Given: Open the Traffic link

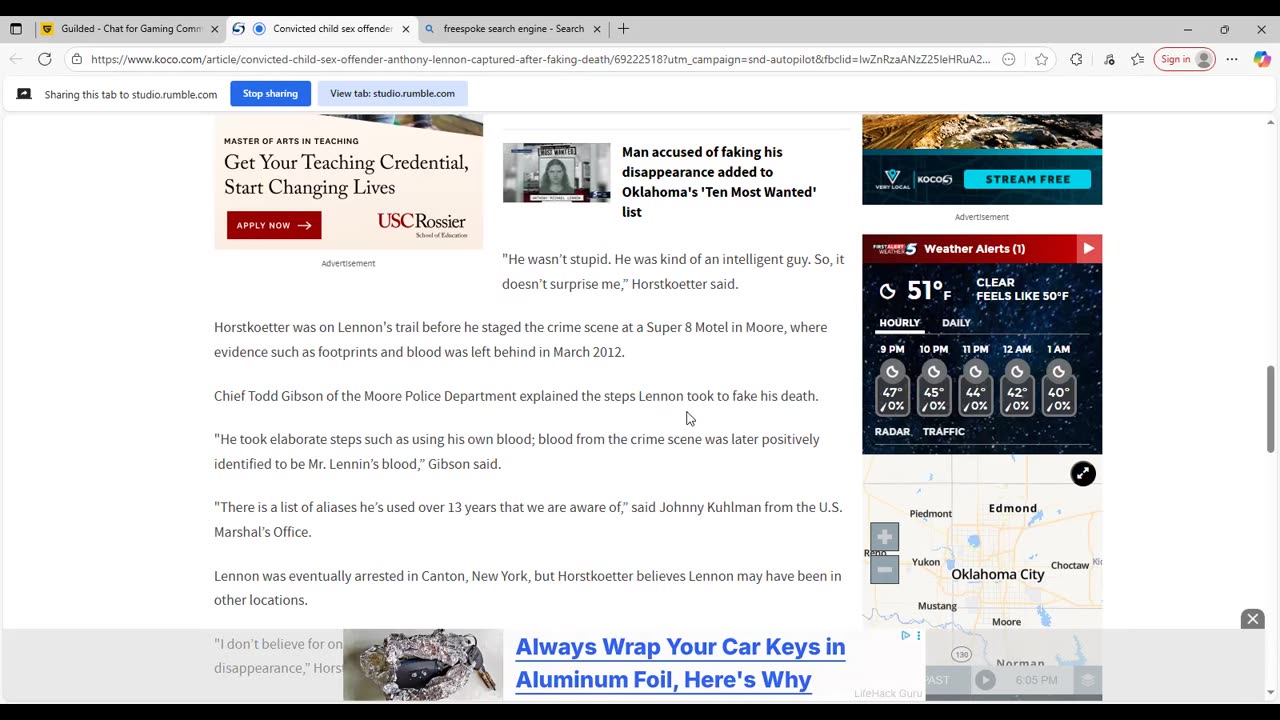Looking at the screenshot, I should click(x=944, y=432).
